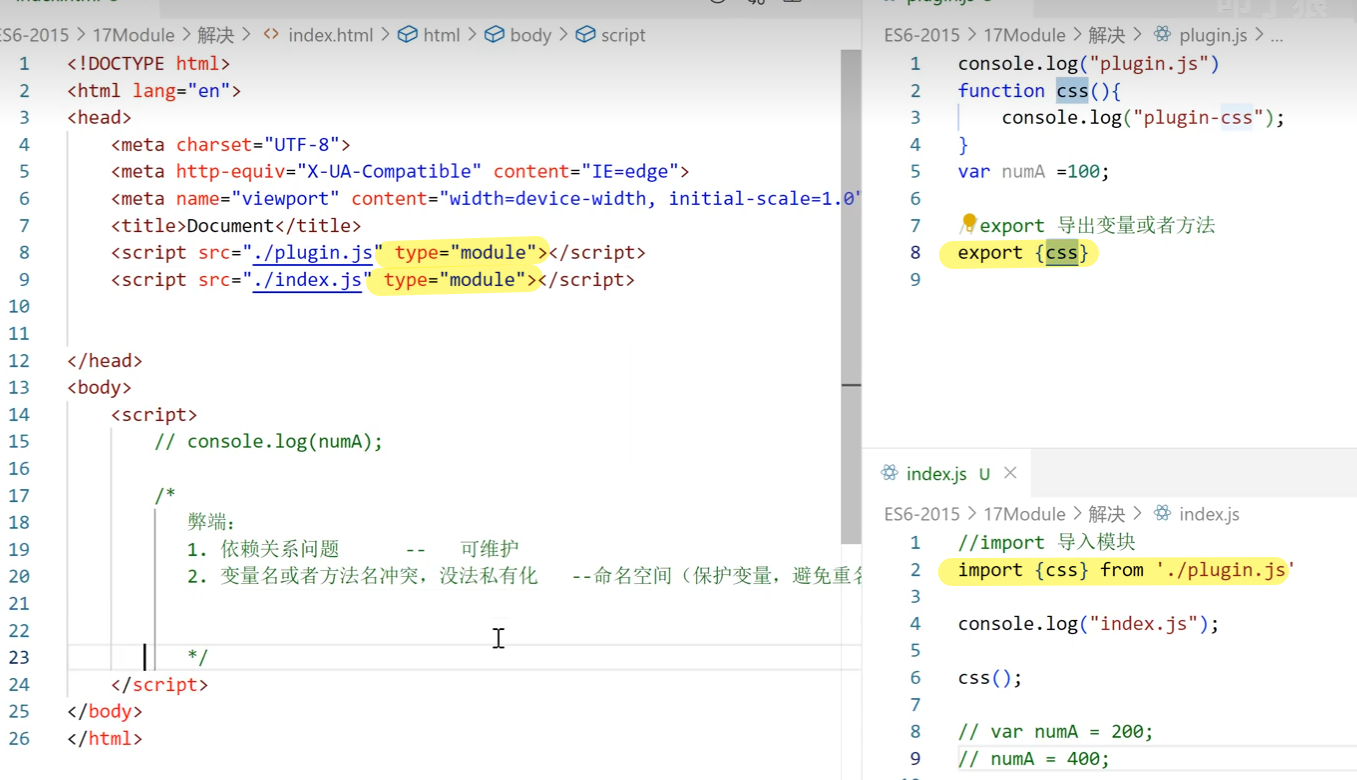Expand the ellipsis in the plugin.js breadcrumb
The image size is (1357, 780).
coord(1276,37)
